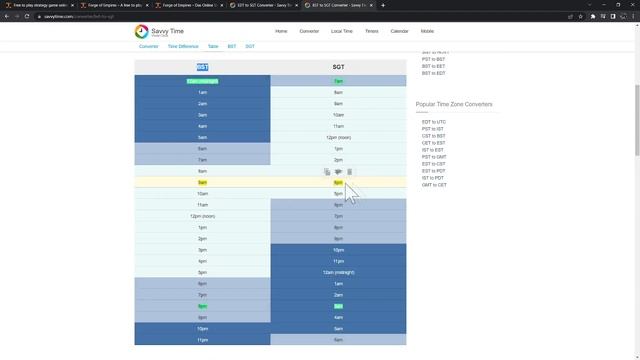Click the 10pm cell in SGT column
The width and height of the screenshot is (640, 360).
(x=338, y=250)
